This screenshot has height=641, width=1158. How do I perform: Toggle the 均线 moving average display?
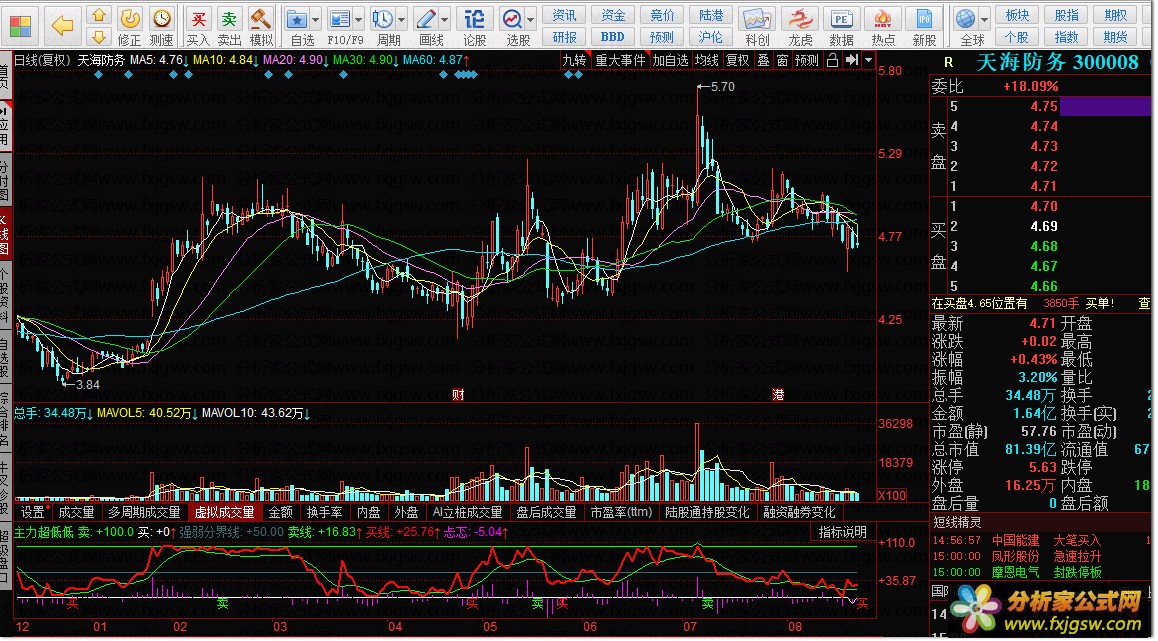pos(706,61)
